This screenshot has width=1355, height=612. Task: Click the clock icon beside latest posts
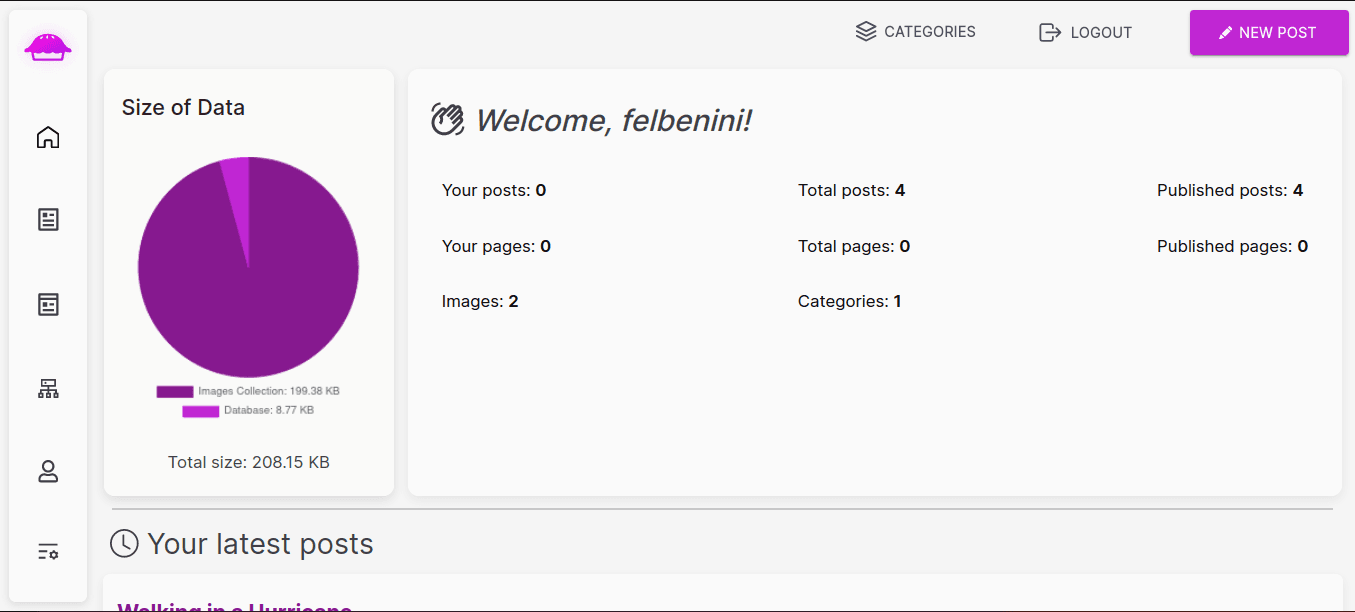tap(124, 543)
